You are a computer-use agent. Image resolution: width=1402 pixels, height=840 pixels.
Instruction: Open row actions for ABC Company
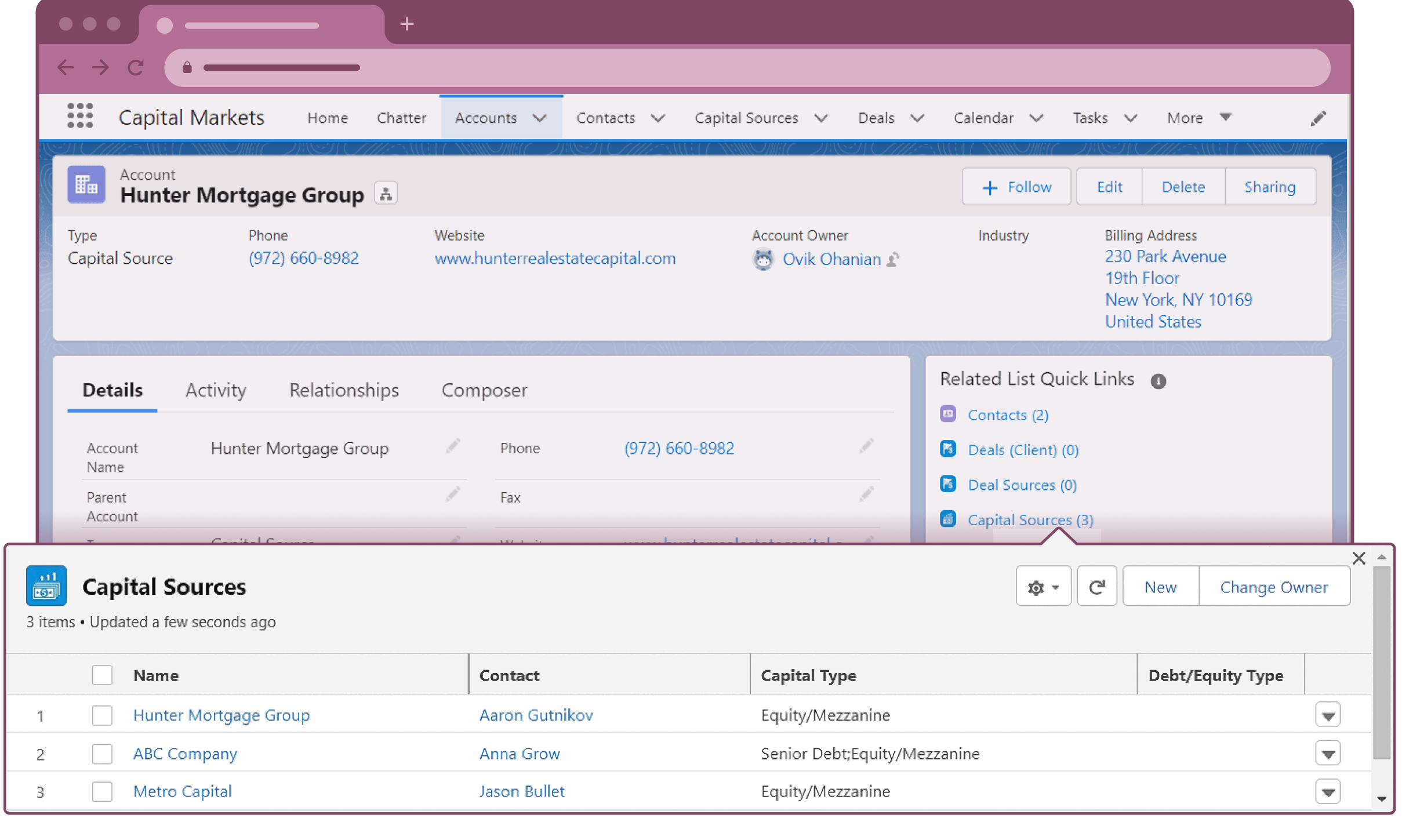click(1328, 754)
